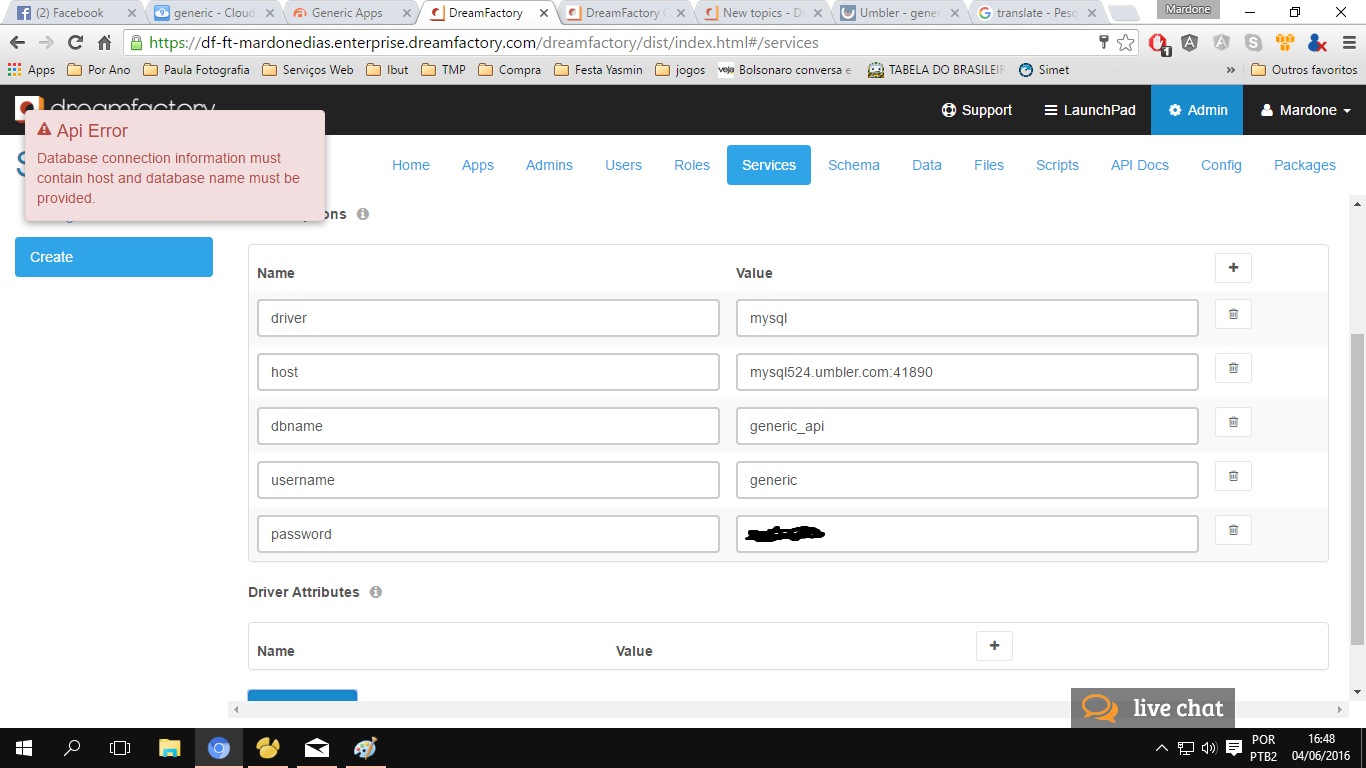Click the saved-password key icon in address bar
The height and width of the screenshot is (768, 1366).
tap(1104, 43)
